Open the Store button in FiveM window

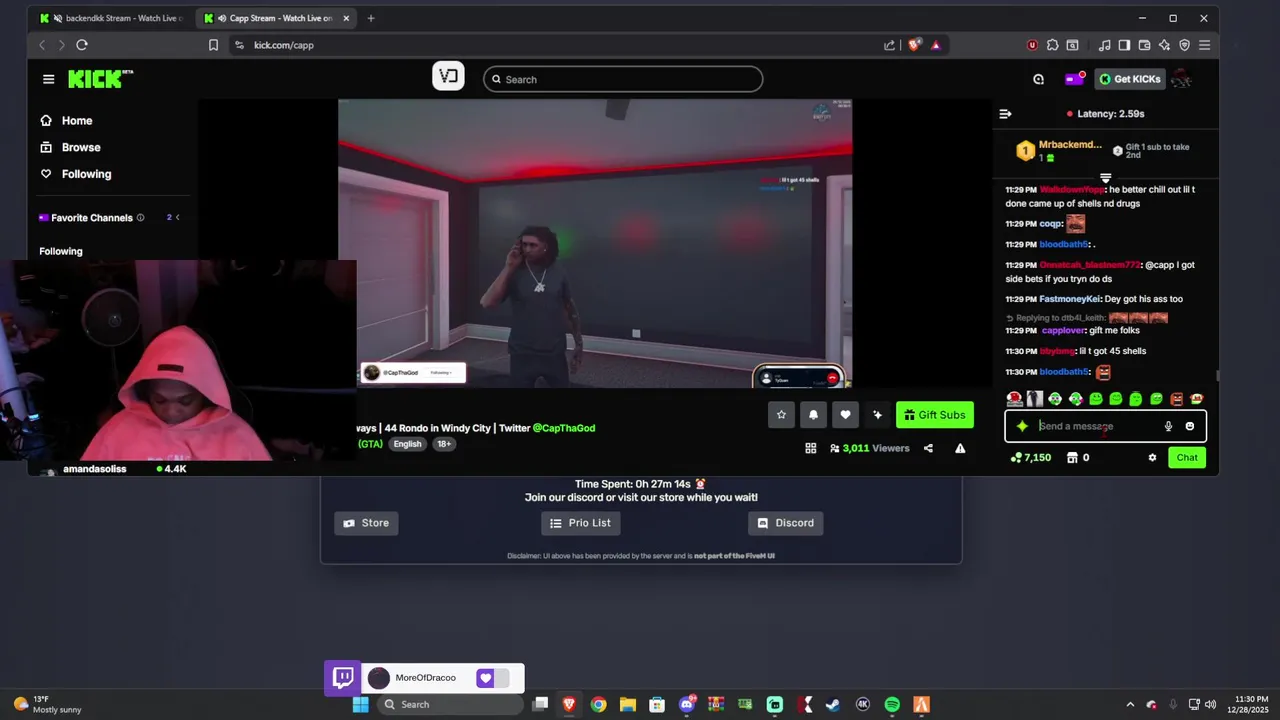click(366, 523)
